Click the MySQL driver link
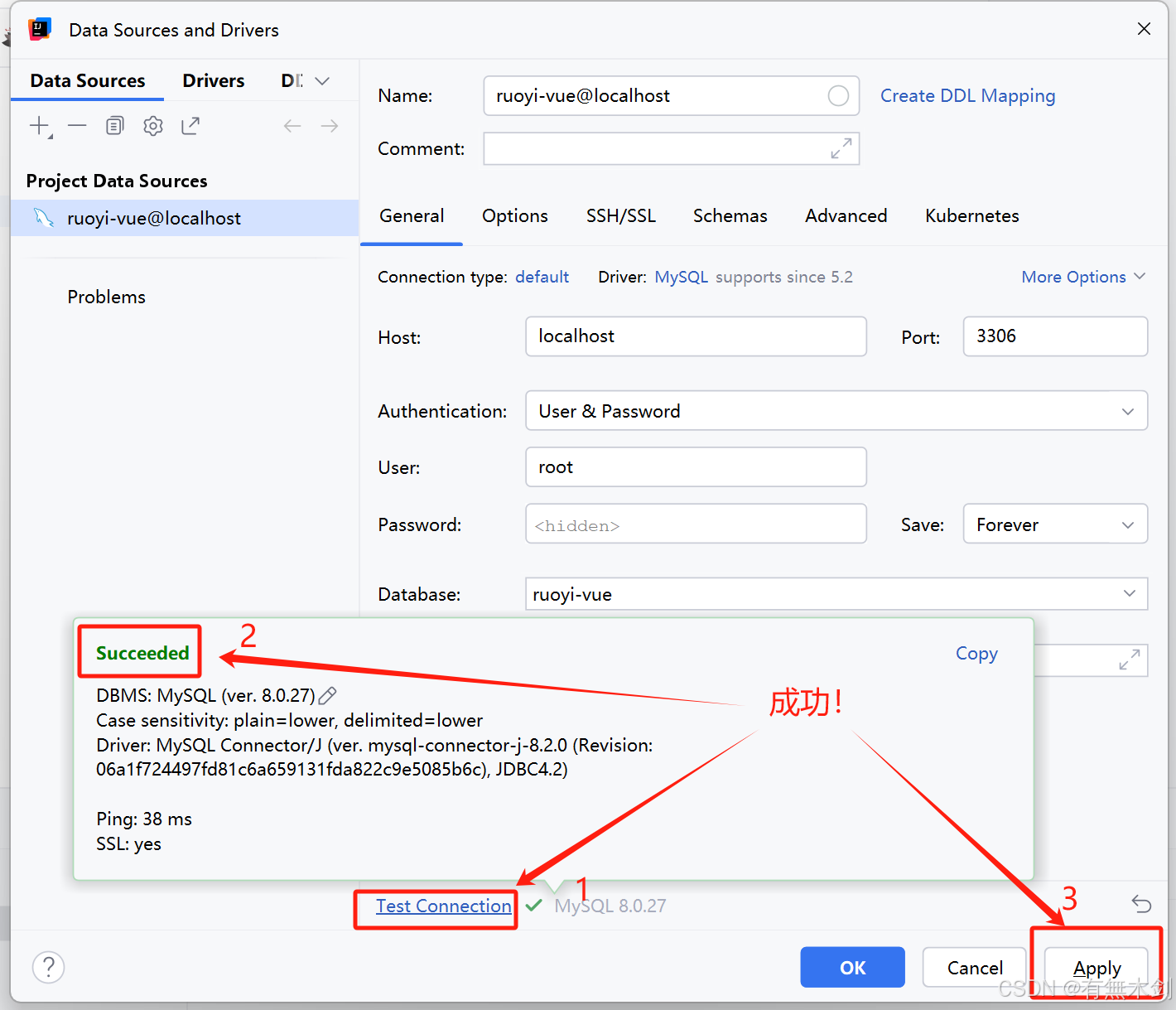1176x1010 pixels. pos(681,277)
